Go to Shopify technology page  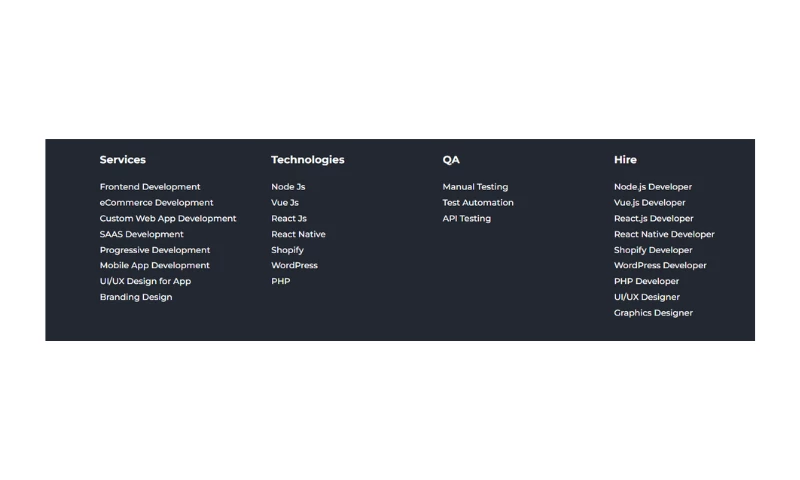pyautogui.click(x=287, y=250)
